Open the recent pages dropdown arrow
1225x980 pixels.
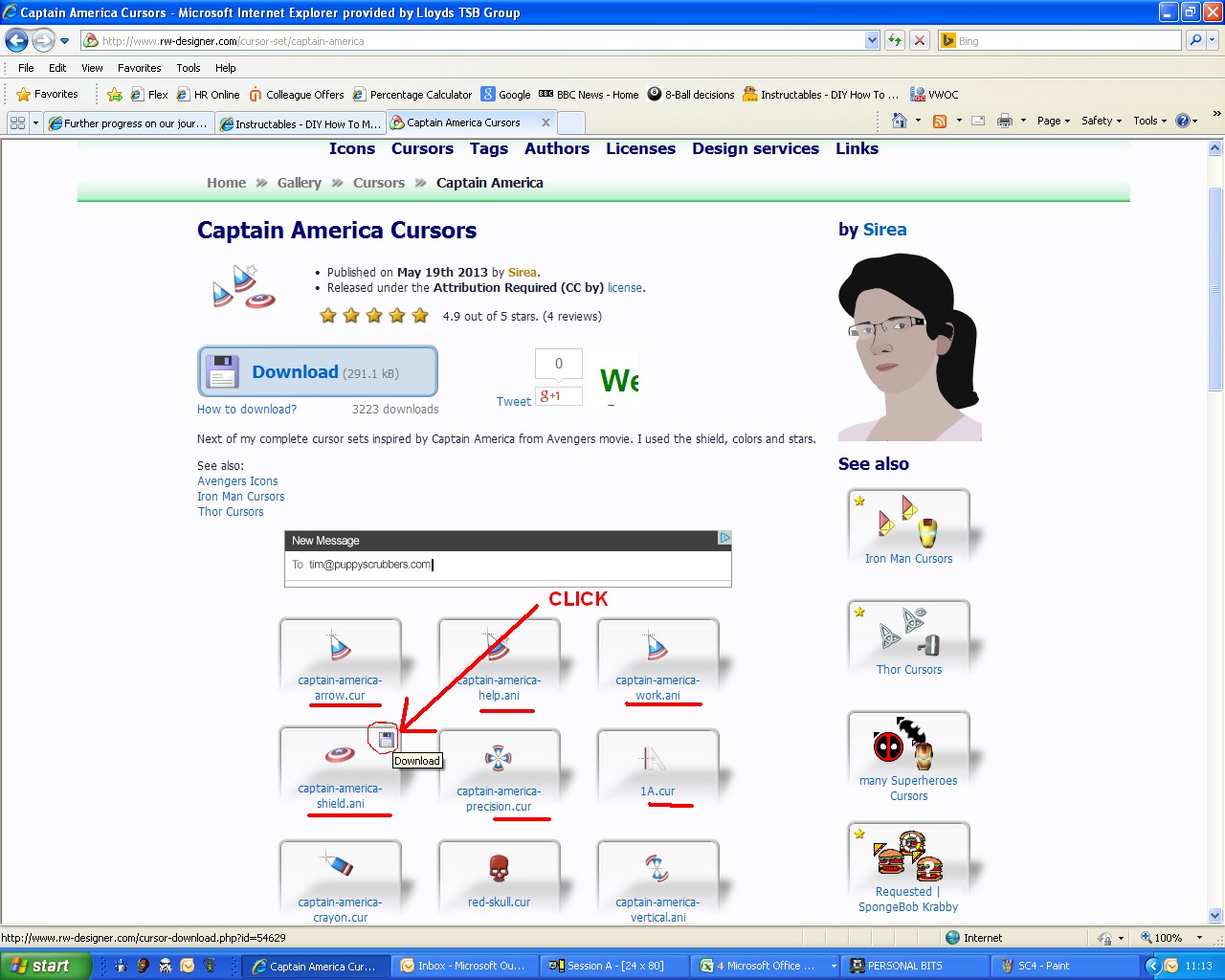64,41
